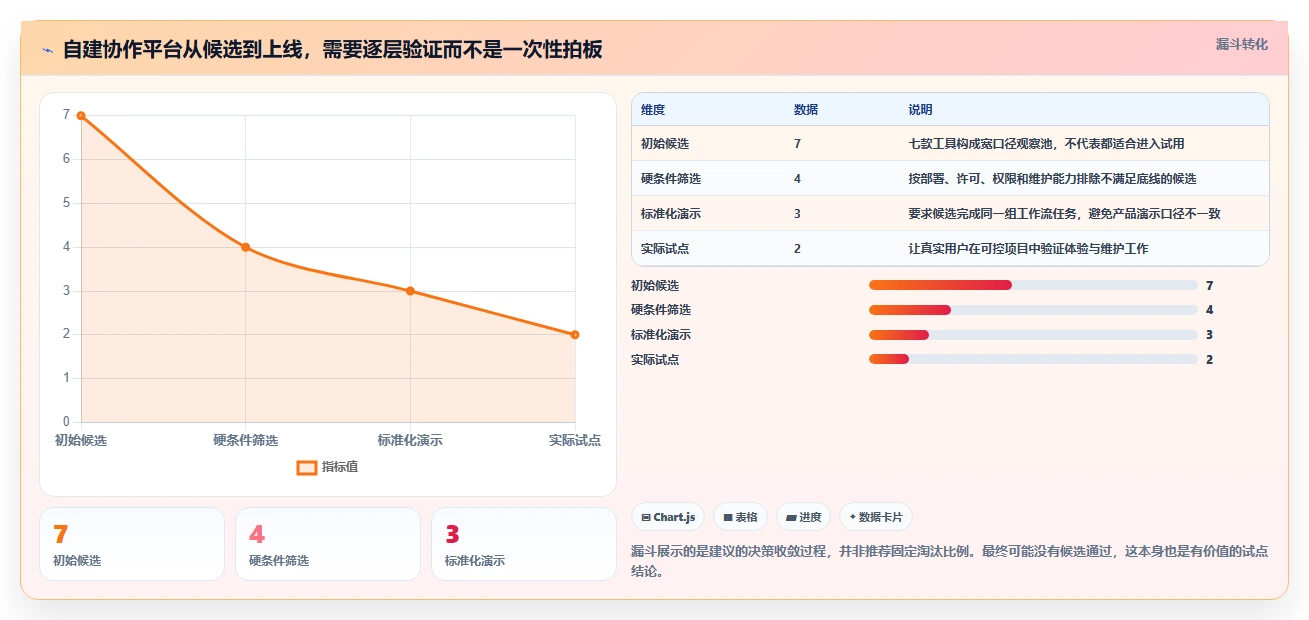Screen dimensions: 1309x620
Task: Click the 维度 column header
Action: [x=653, y=110]
